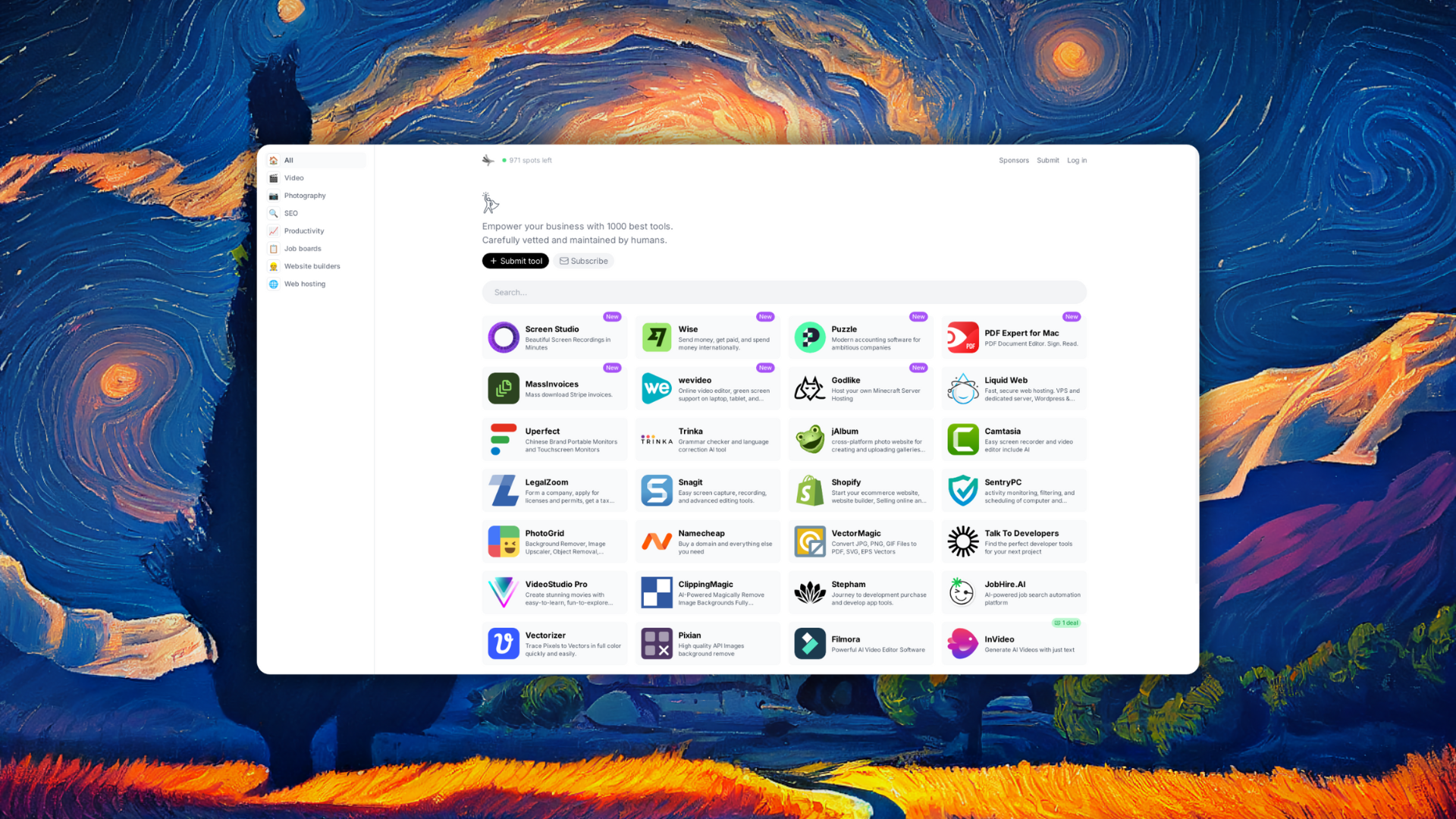Click the Log in link

(1077, 161)
